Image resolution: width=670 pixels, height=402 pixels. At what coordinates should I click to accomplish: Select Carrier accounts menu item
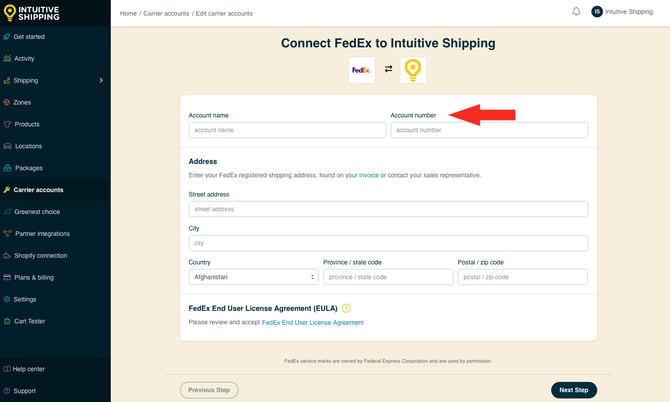click(38, 190)
